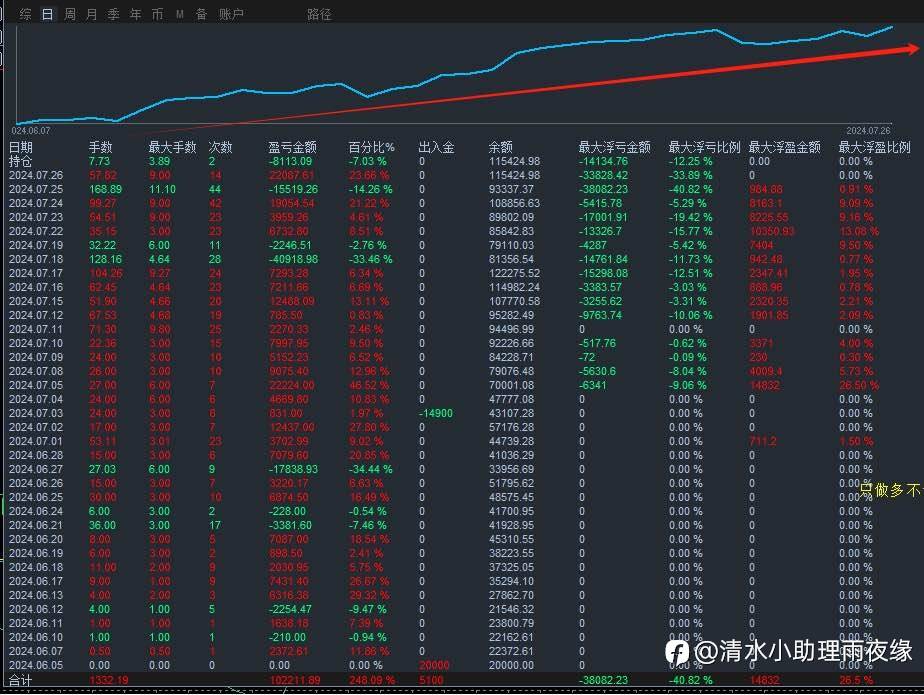Click the 最大浮亏金额 column header
This screenshot has width=924, height=695.
(615, 147)
